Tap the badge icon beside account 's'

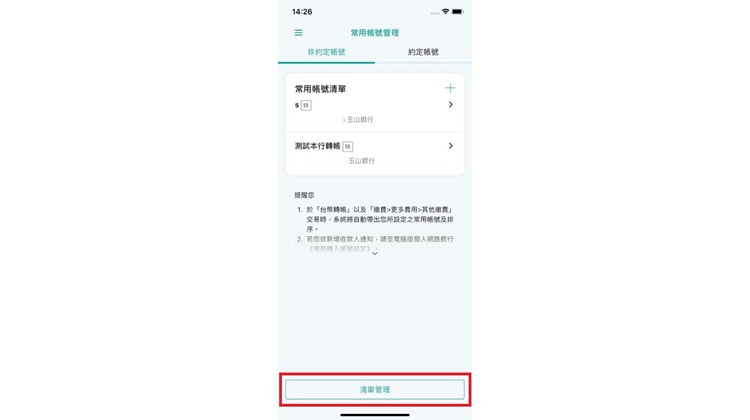(x=306, y=105)
